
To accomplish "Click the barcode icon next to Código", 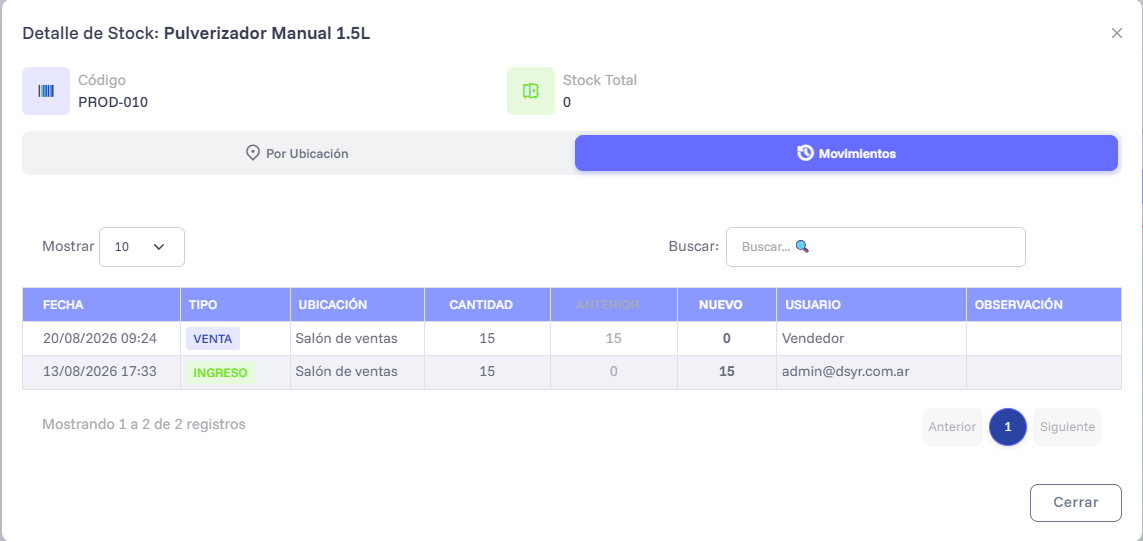I will pyautogui.click(x=46, y=91).
